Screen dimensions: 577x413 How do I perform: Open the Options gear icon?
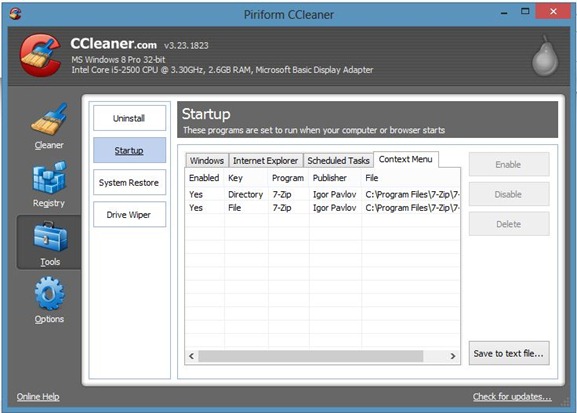click(x=49, y=293)
